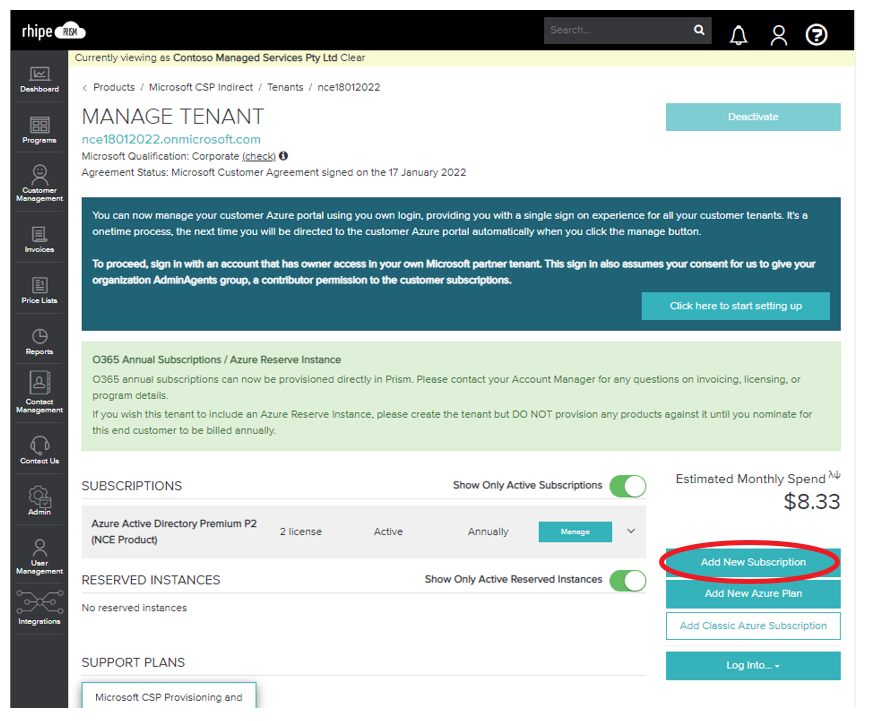
Task: Open User Management in the sidebar
Action: click(x=39, y=556)
